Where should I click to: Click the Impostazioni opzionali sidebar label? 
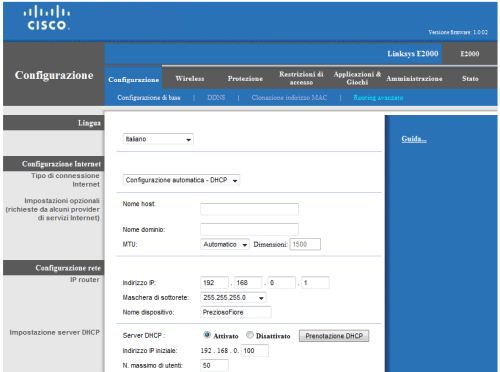click(x=53, y=209)
